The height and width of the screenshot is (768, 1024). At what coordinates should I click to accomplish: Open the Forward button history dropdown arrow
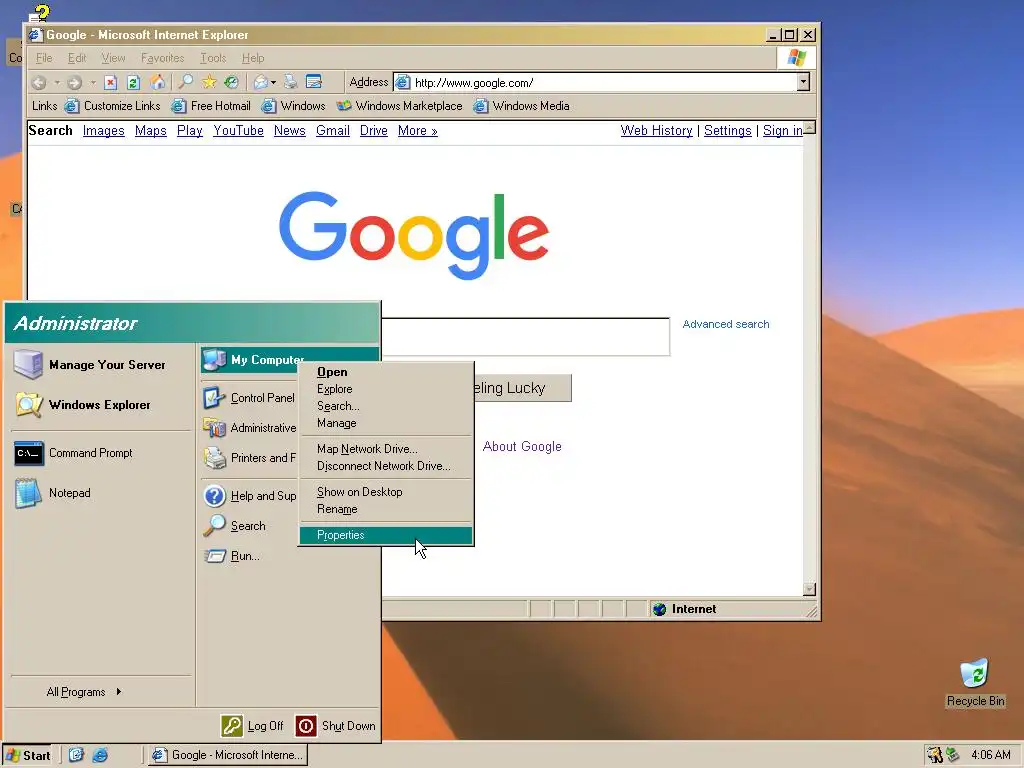93,82
